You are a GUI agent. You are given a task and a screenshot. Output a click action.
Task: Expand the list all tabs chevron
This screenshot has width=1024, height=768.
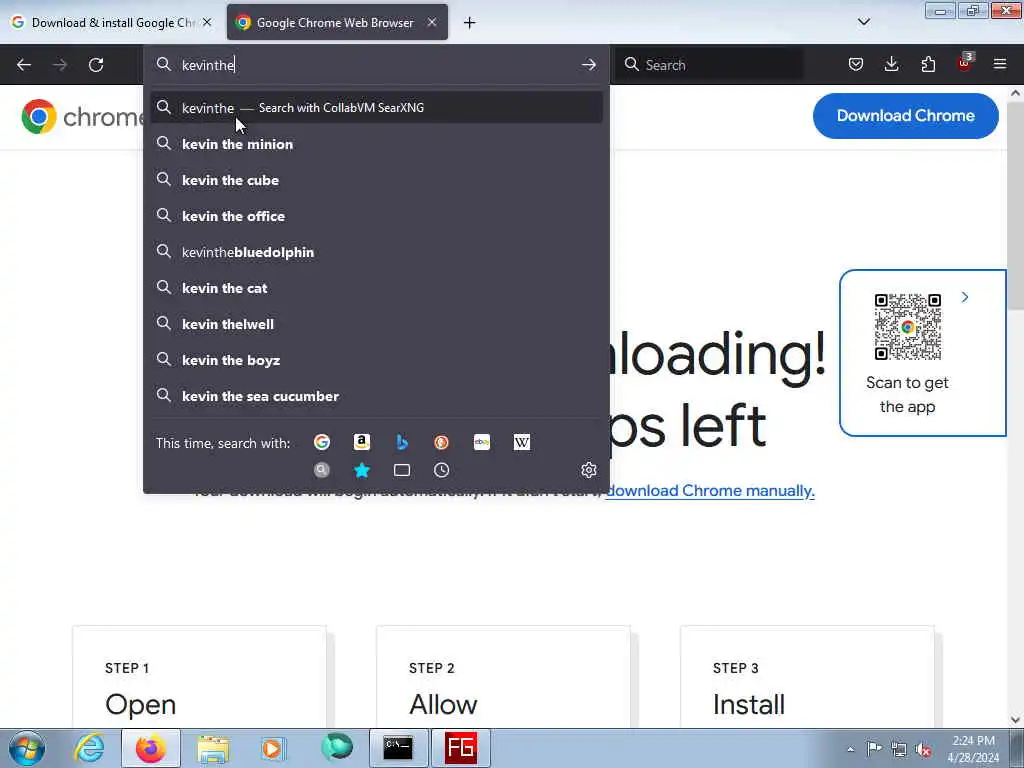(863, 22)
